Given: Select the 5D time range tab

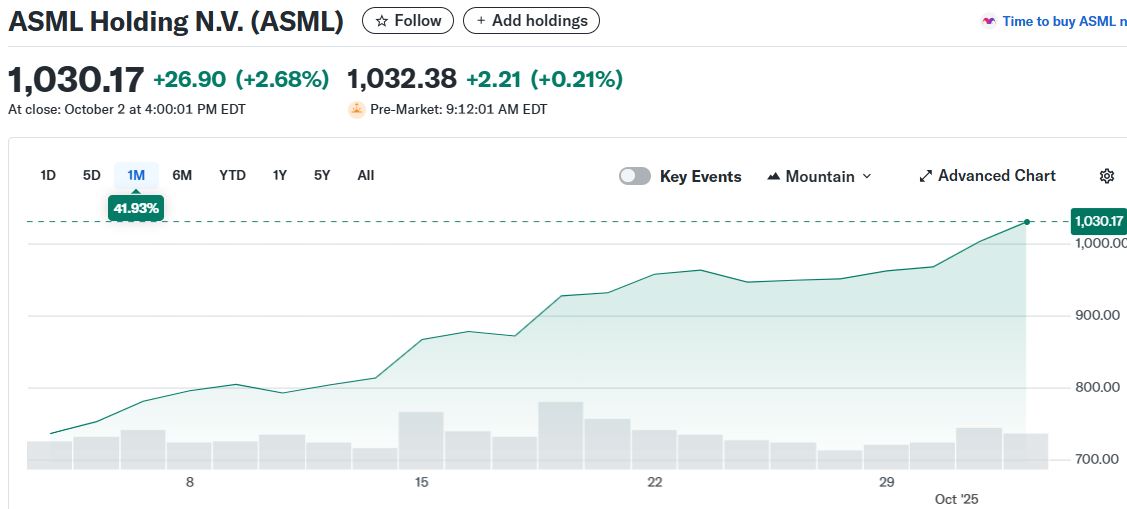Looking at the screenshot, I should [x=92, y=175].
